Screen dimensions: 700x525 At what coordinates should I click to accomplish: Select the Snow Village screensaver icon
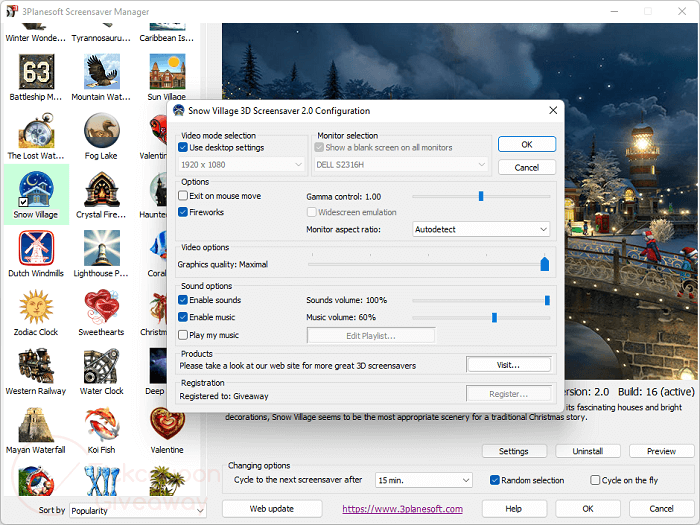(36, 189)
